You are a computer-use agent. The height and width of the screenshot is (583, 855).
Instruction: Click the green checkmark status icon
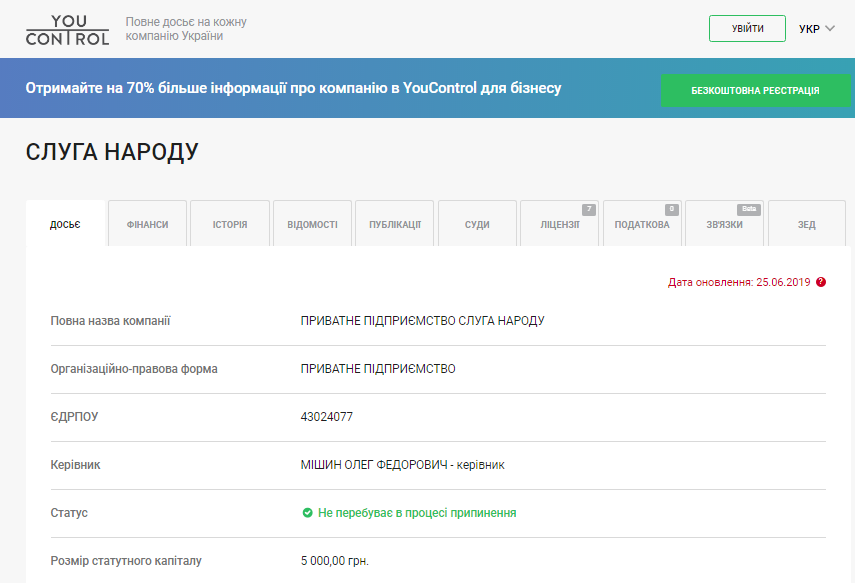307,513
